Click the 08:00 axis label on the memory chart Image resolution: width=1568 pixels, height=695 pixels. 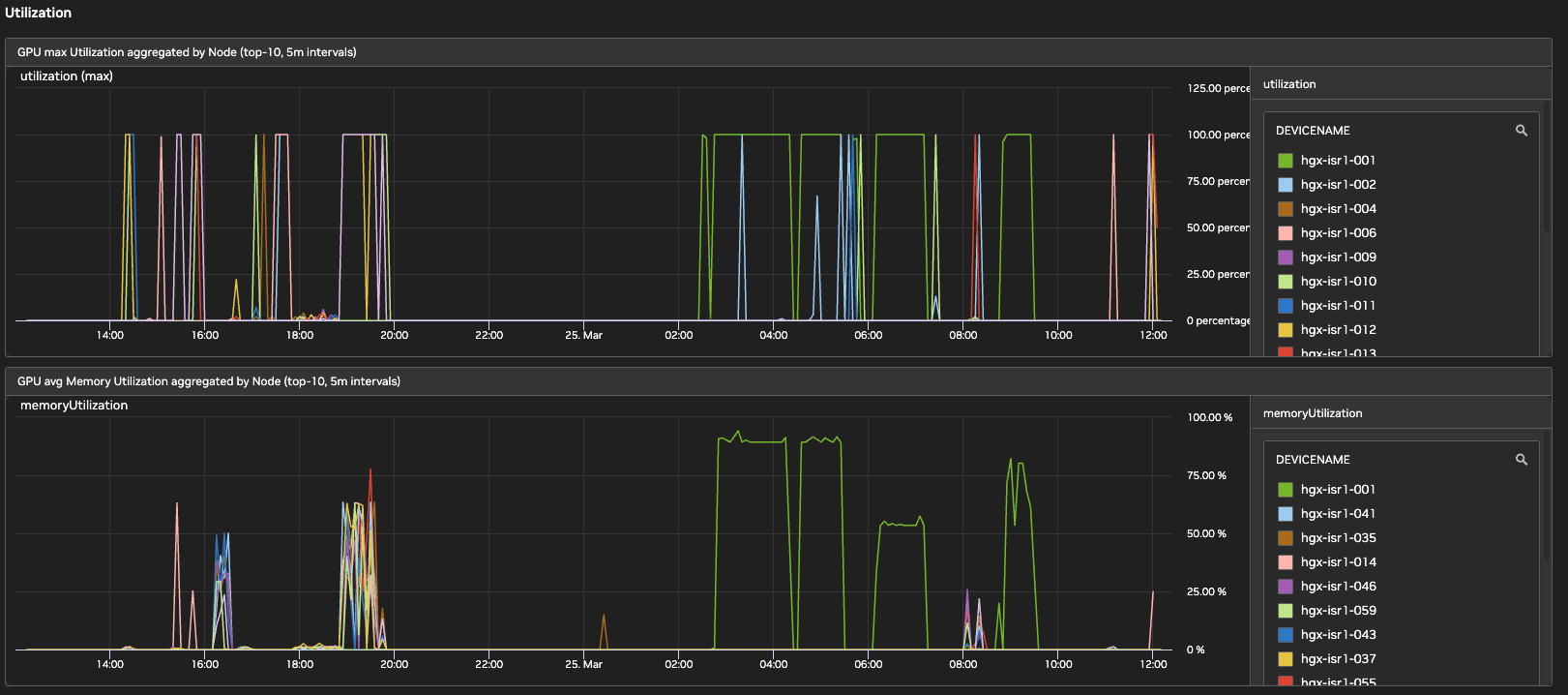(962, 664)
